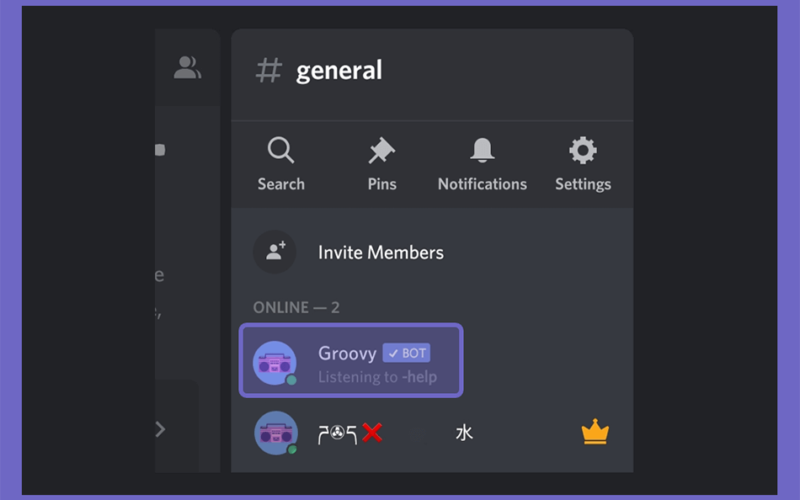Expand the chevron arrow in left panel

tap(160, 429)
